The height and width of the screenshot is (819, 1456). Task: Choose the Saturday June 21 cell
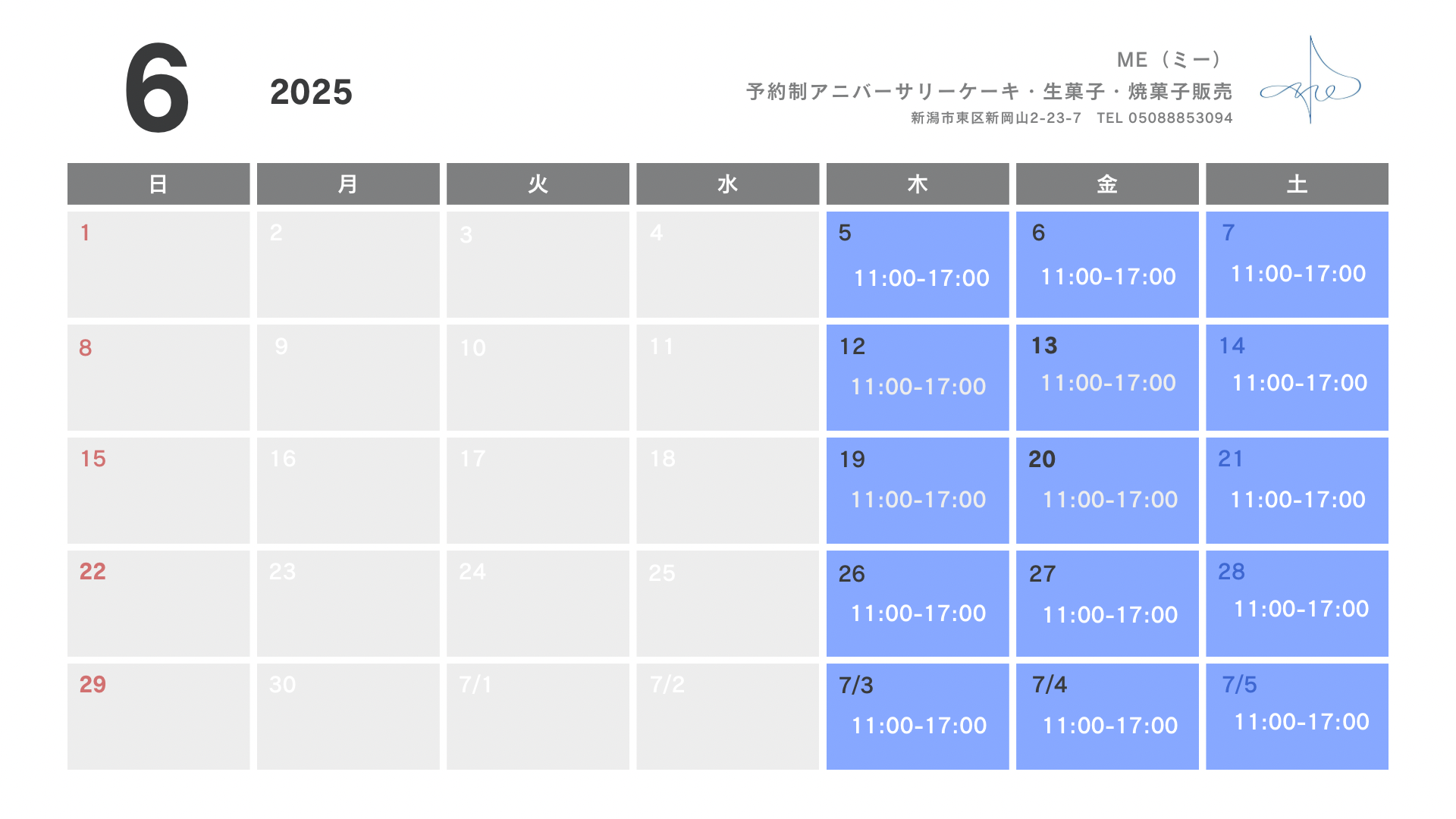click(x=1297, y=491)
